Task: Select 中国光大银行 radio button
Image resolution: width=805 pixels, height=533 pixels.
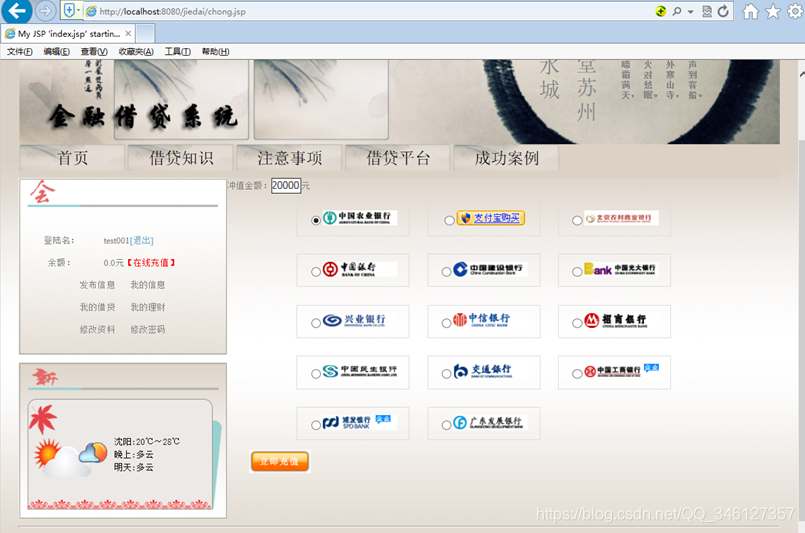Action: 577,272
